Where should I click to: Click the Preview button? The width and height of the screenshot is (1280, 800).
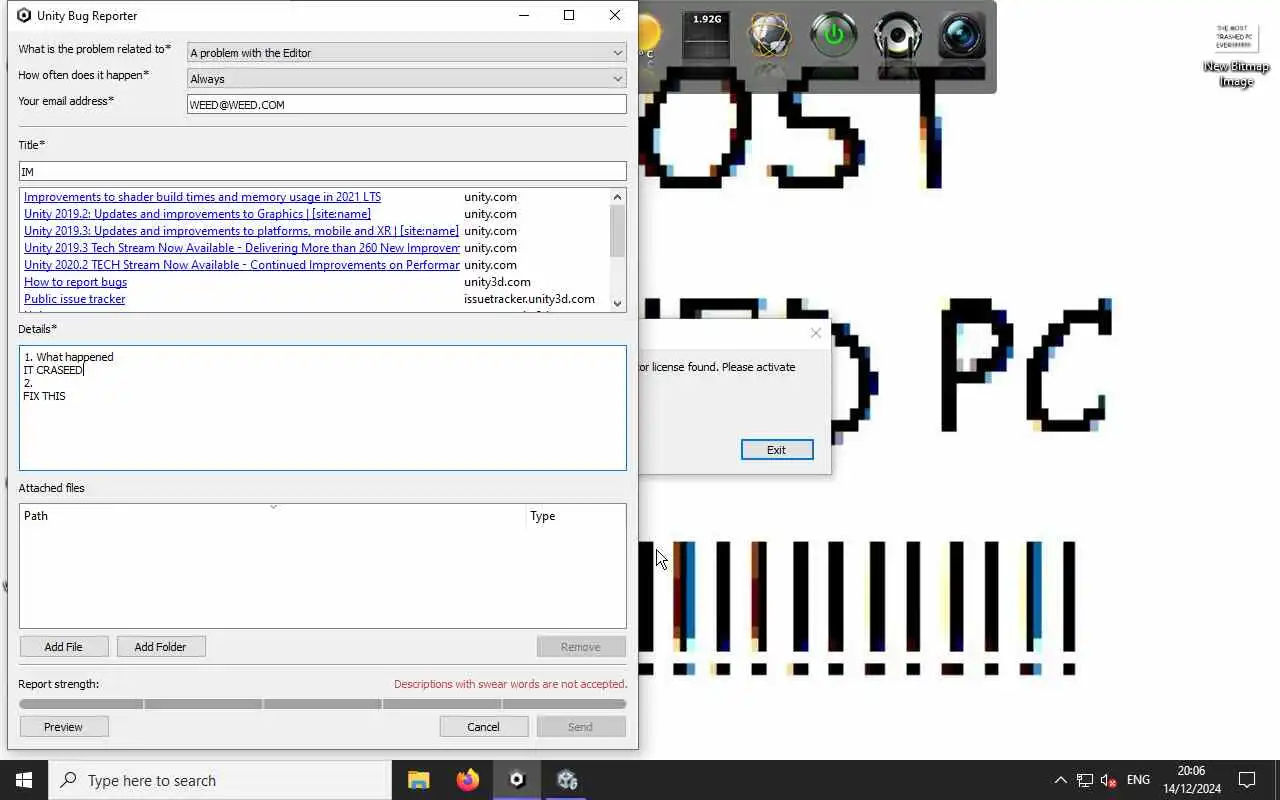[63, 727]
